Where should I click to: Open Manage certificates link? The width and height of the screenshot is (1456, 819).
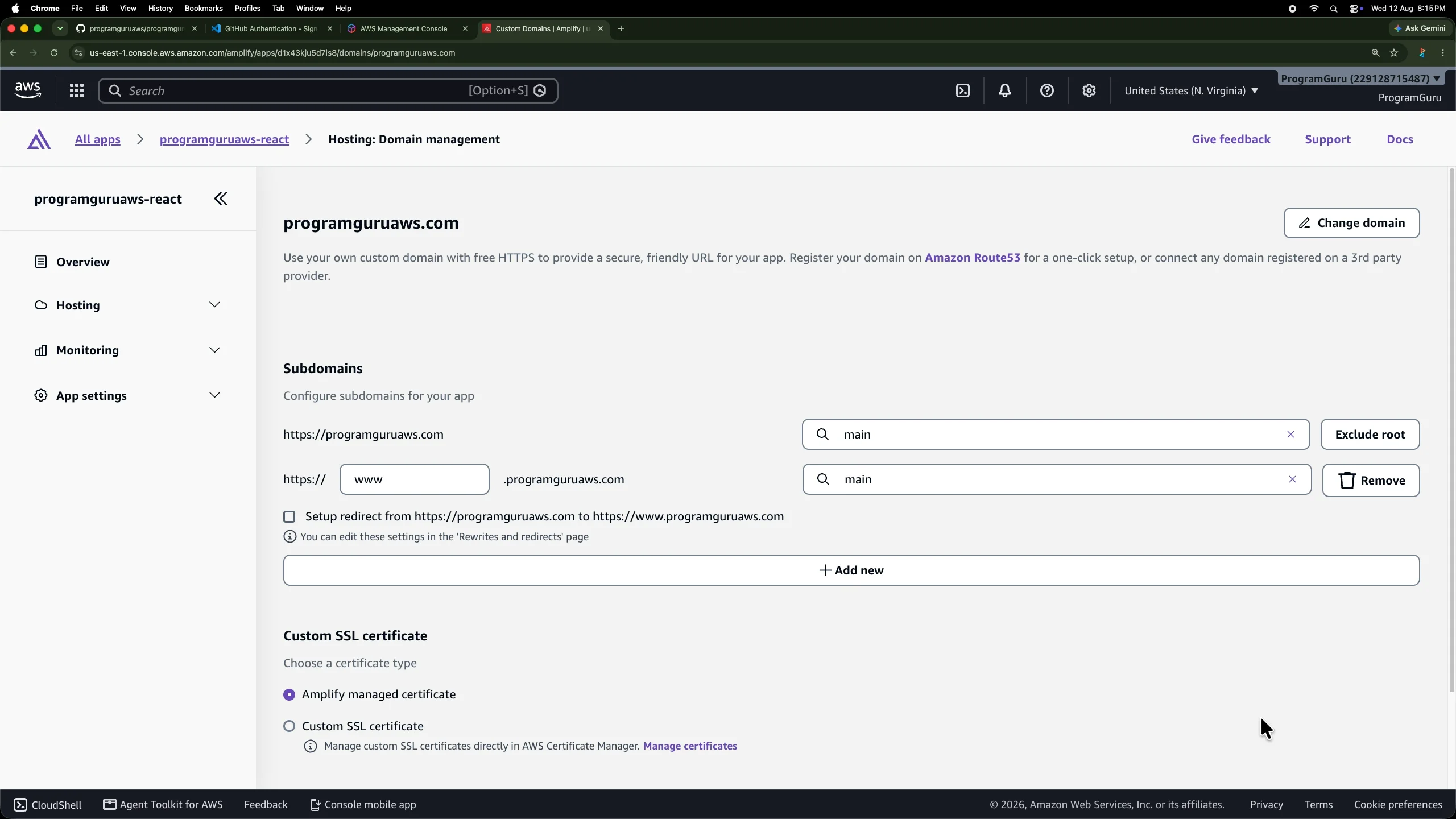click(690, 746)
